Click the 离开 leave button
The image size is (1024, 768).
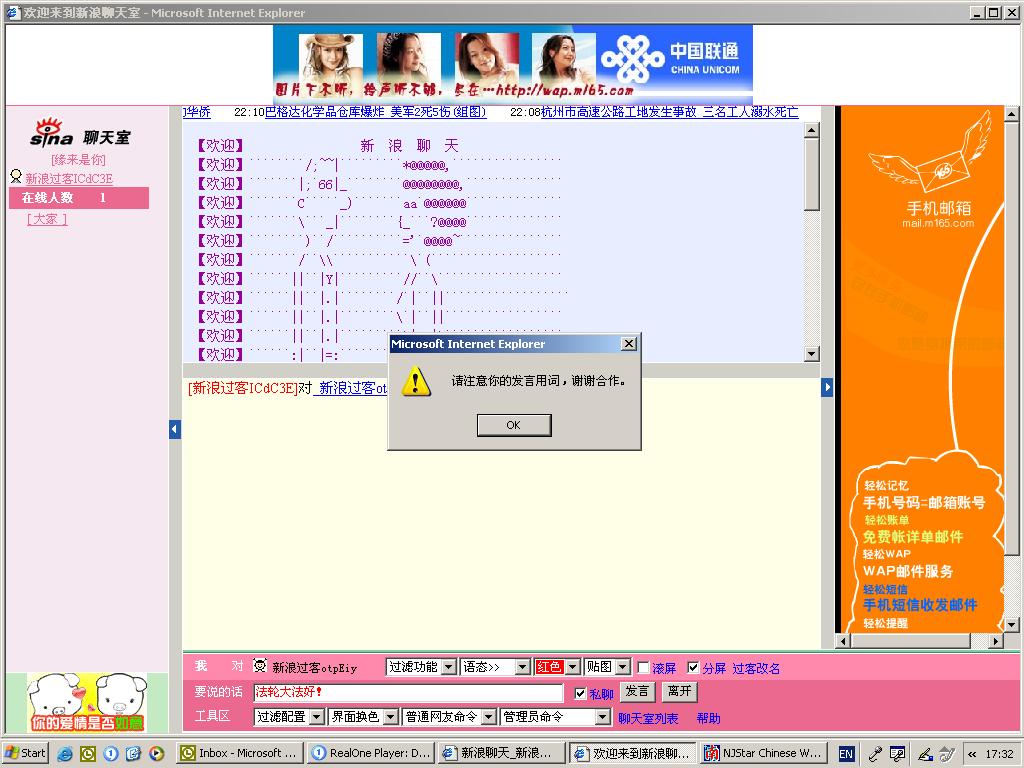(679, 692)
